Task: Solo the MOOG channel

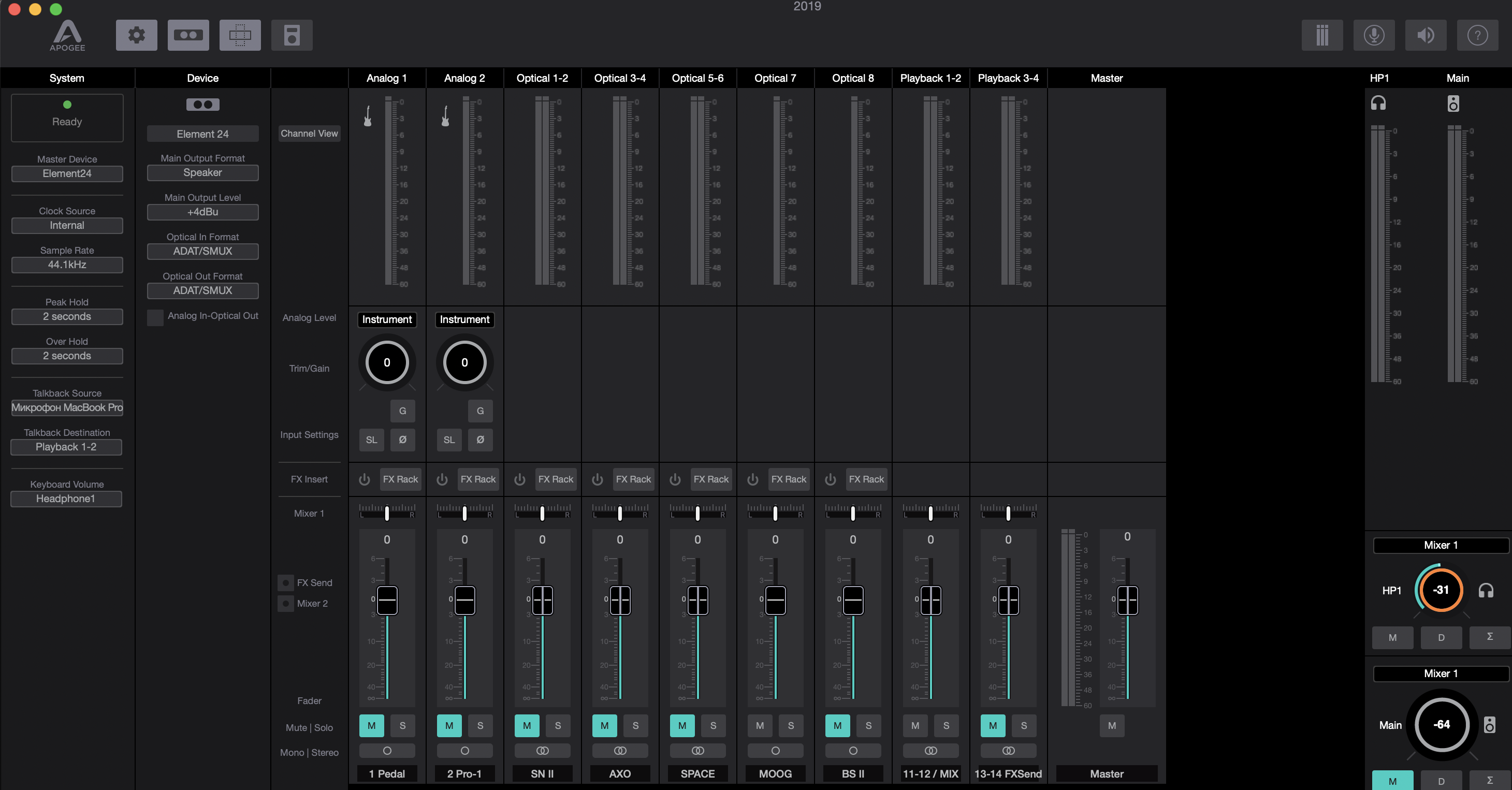Action: (x=791, y=725)
